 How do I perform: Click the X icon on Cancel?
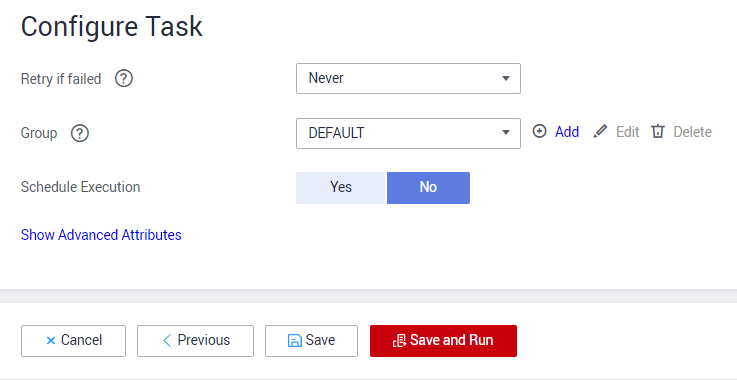pos(51,340)
